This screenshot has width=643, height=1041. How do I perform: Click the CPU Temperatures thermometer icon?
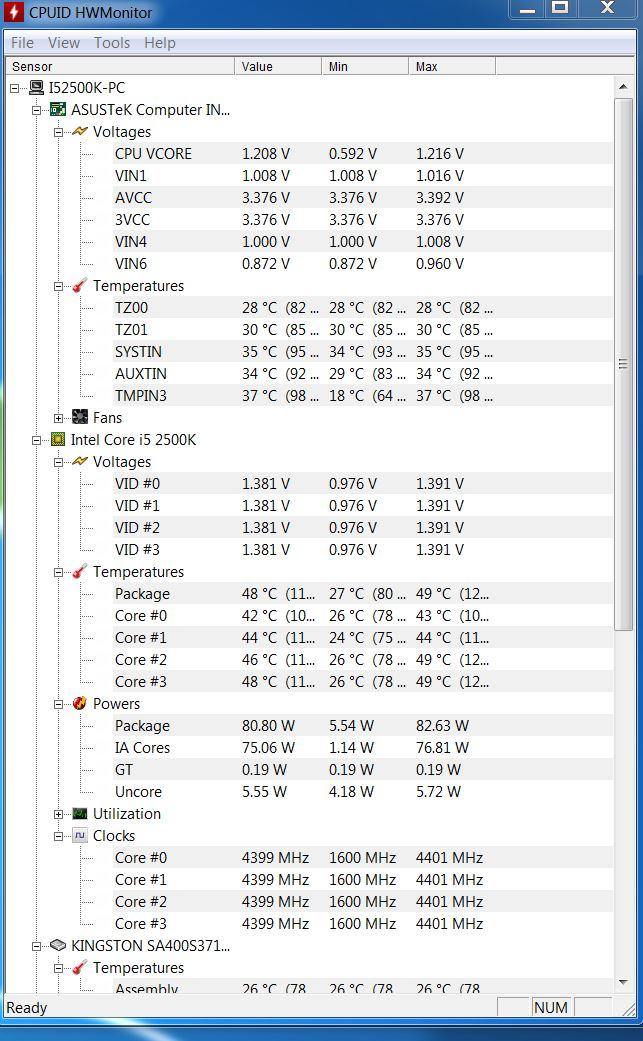coord(80,572)
